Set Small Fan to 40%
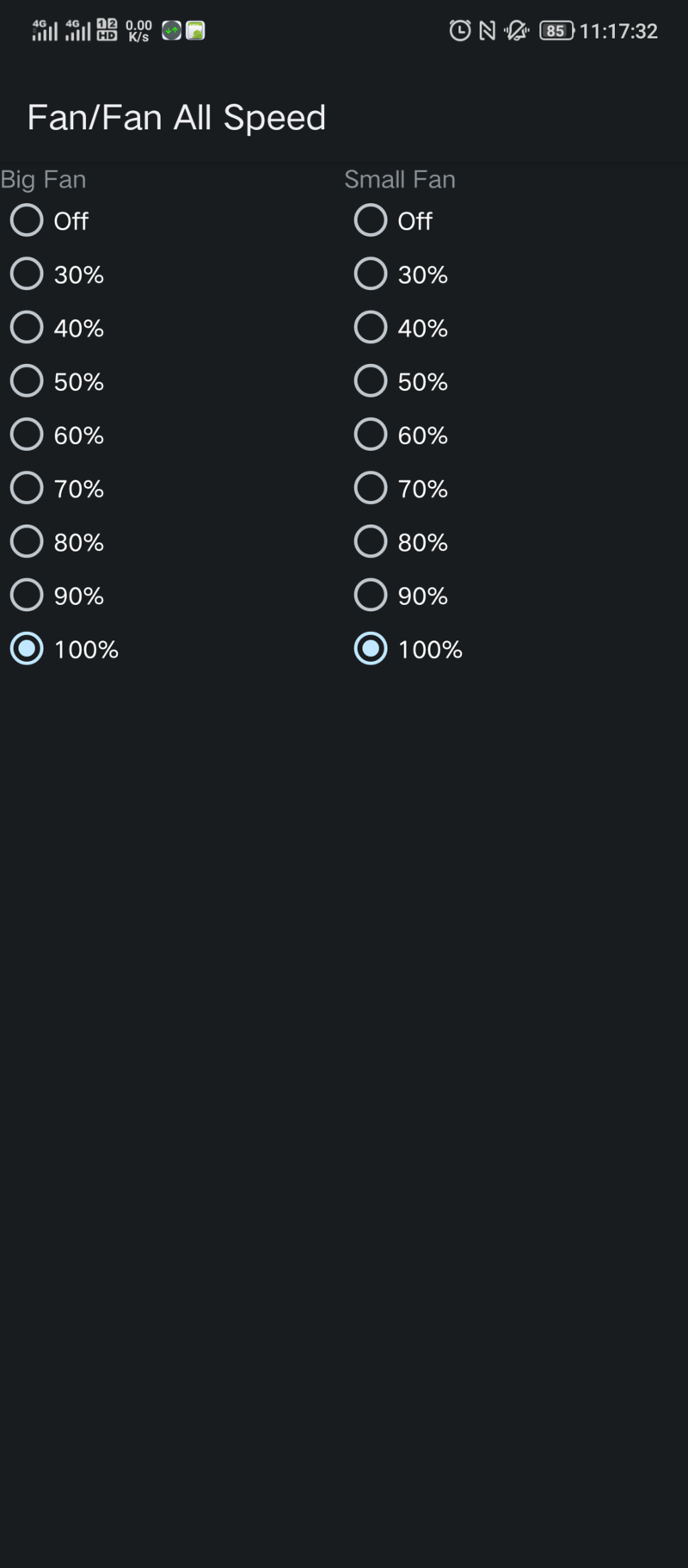The image size is (688, 1568). click(x=371, y=327)
